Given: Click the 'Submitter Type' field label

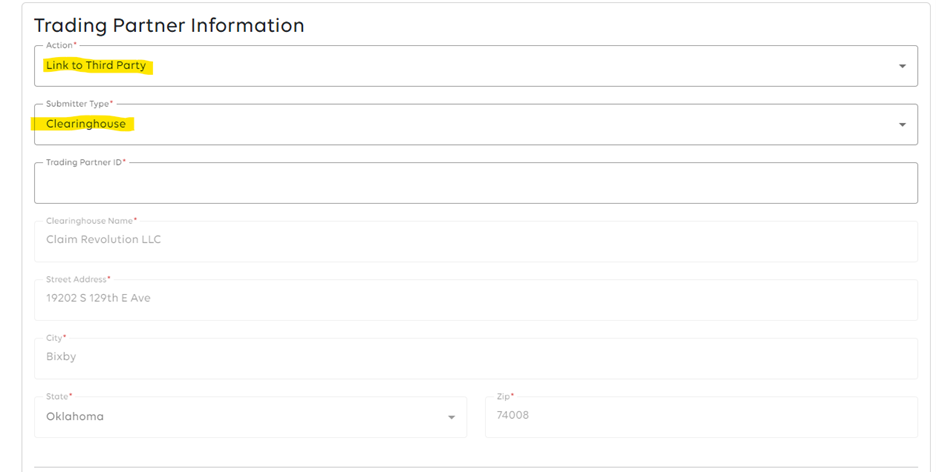Looking at the screenshot, I should coord(78,104).
